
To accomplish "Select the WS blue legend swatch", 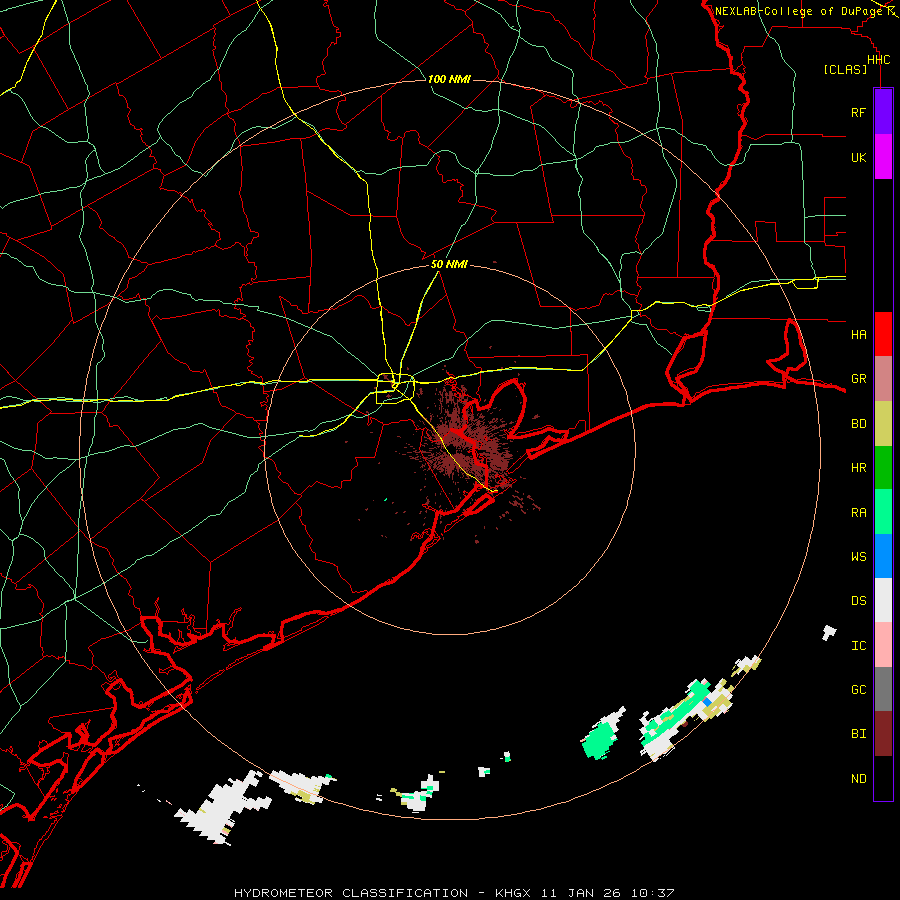I will point(883,556).
